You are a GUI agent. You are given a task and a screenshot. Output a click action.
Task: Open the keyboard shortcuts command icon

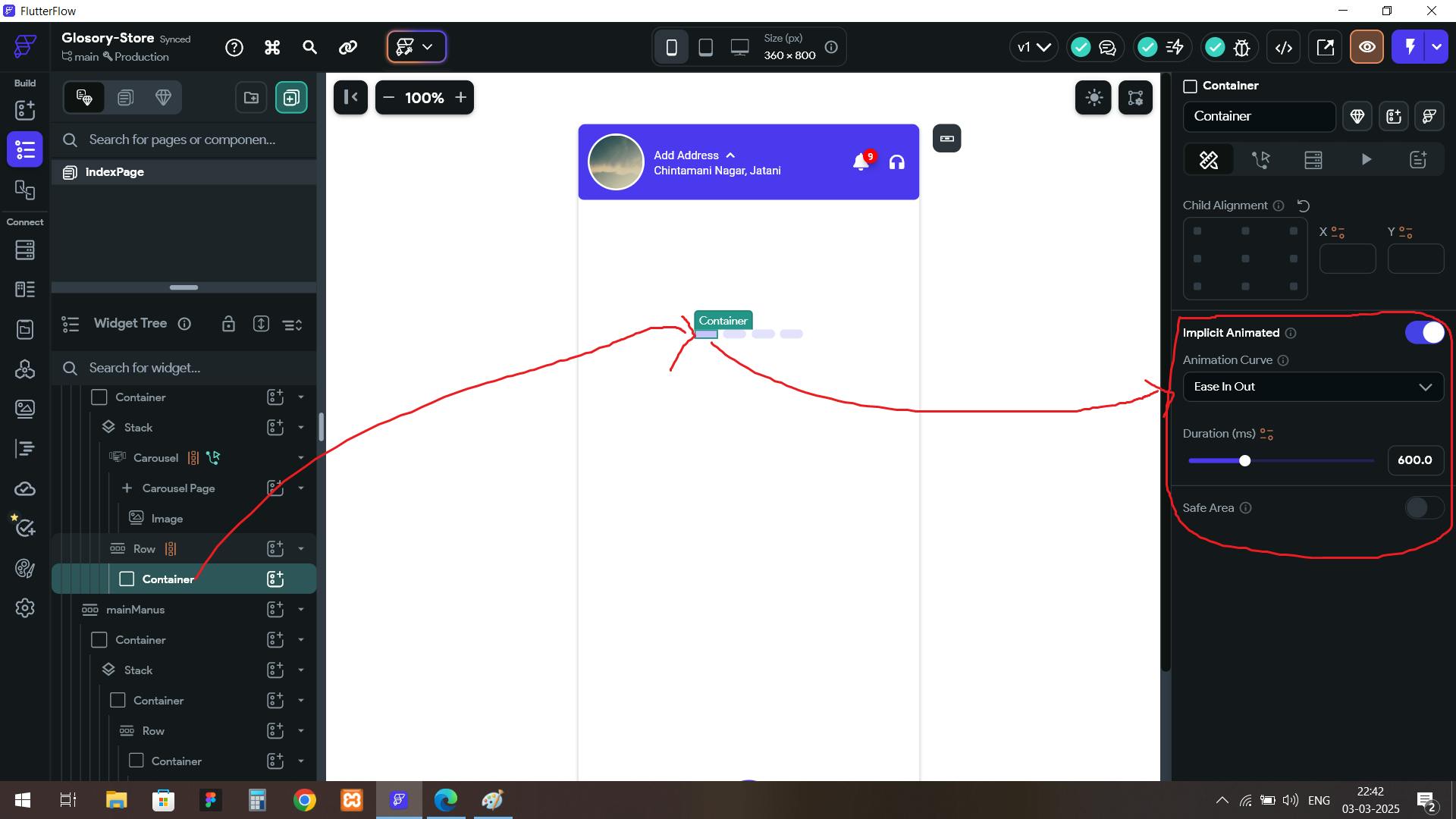click(272, 47)
